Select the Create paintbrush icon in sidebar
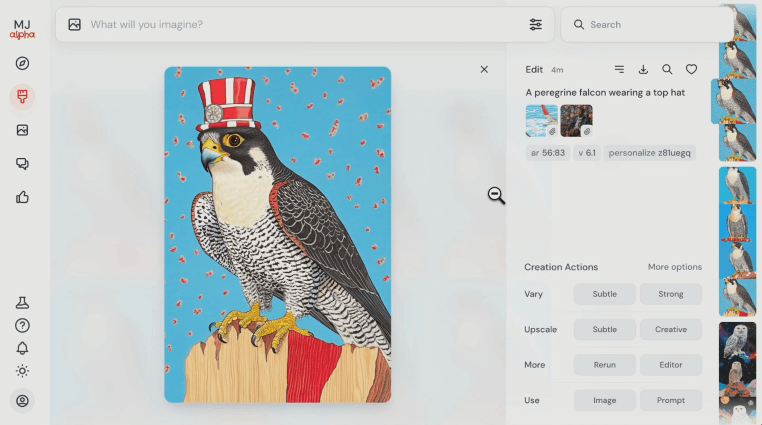The height and width of the screenshot is (425, 762). click(x=22, y=97)
